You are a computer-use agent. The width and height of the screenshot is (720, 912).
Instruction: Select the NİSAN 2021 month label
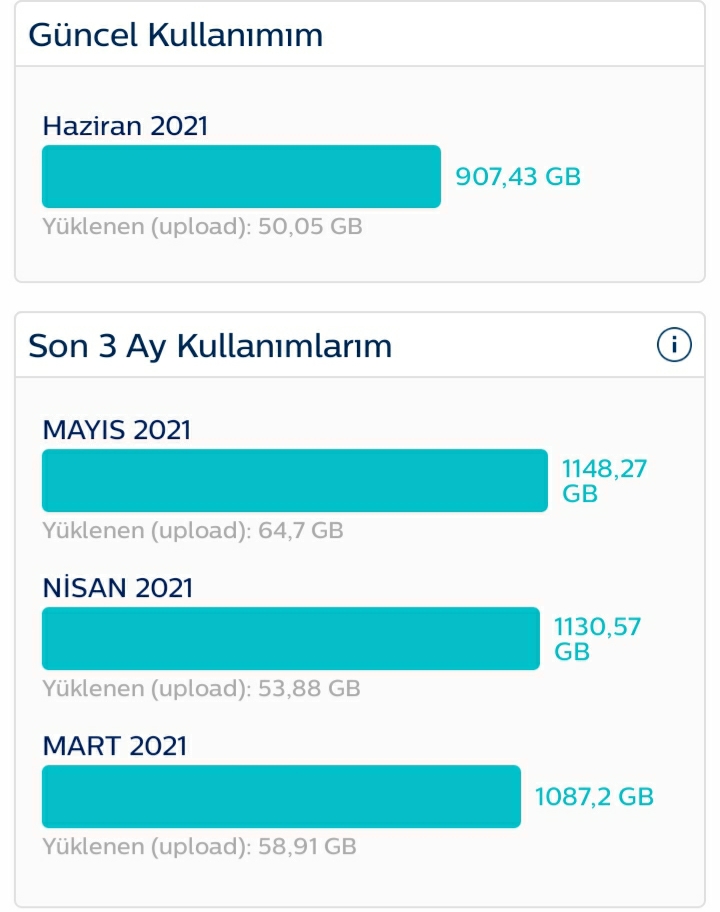(117, 587)
